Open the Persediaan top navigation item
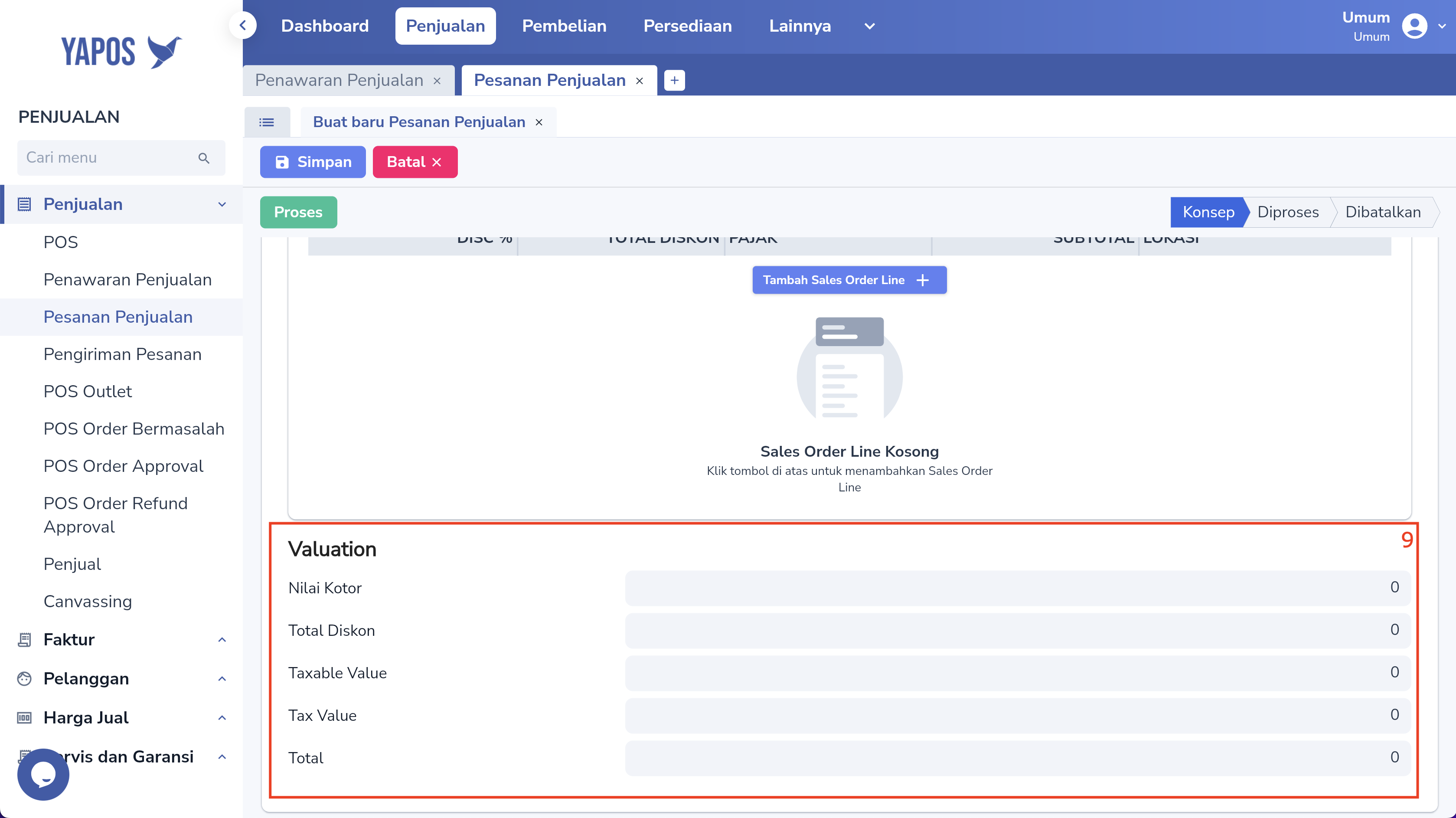 pos(687,26)
